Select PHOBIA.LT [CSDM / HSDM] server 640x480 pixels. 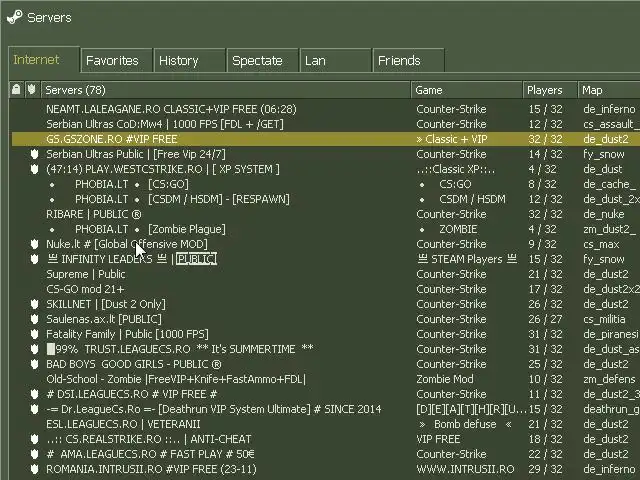click(169, 199)
